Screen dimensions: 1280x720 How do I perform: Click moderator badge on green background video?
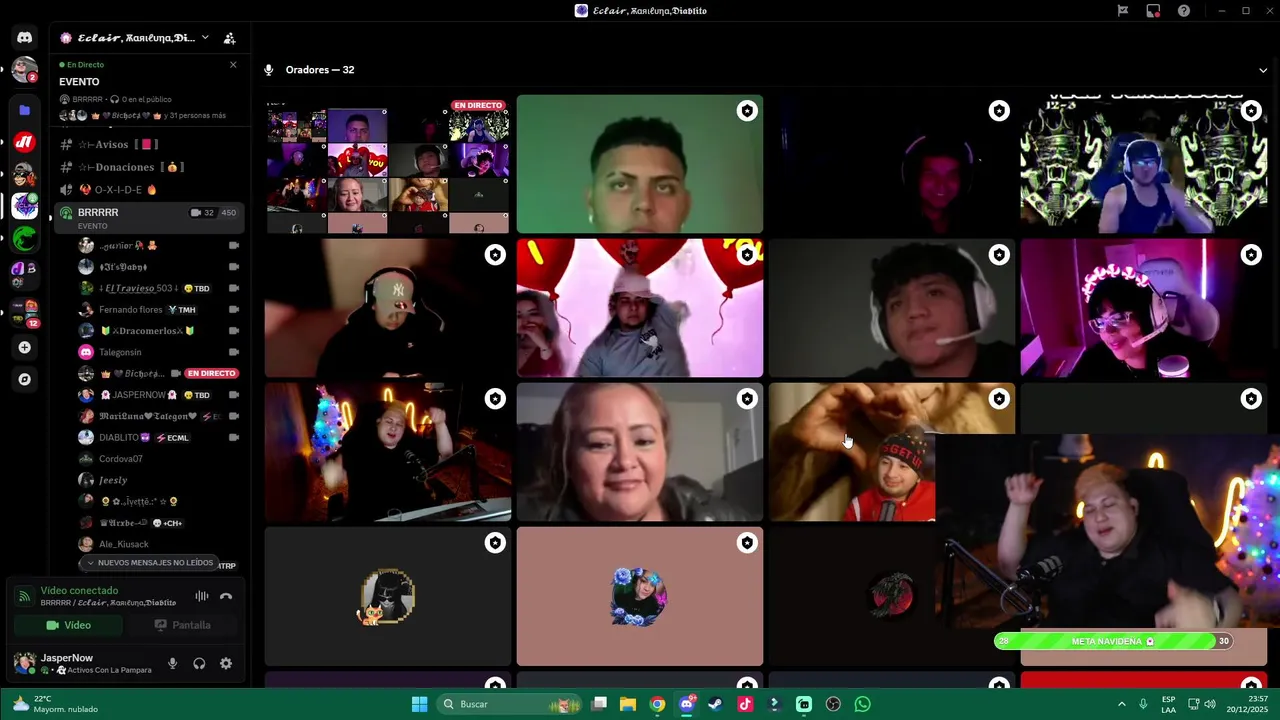click(x=747, y=111)
